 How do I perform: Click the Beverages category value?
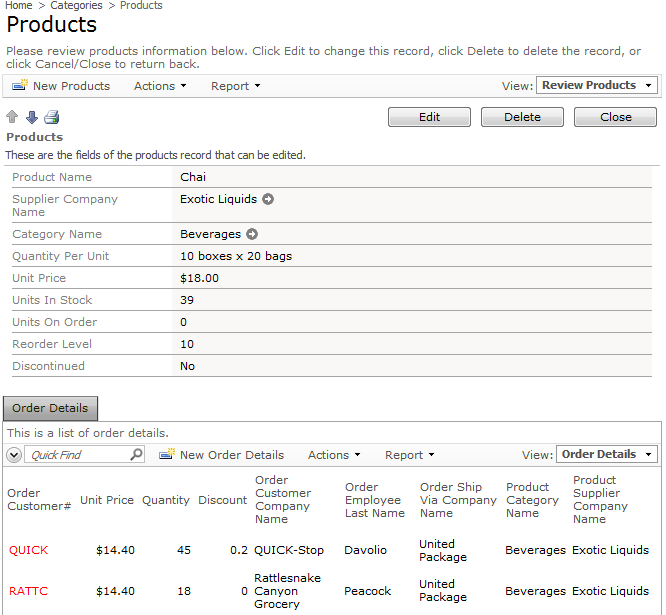point(210,234)
